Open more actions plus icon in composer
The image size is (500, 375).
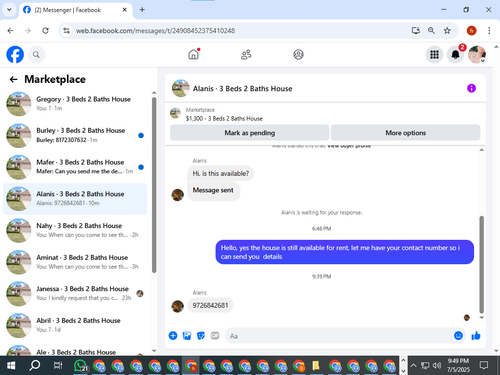point(173,336)
